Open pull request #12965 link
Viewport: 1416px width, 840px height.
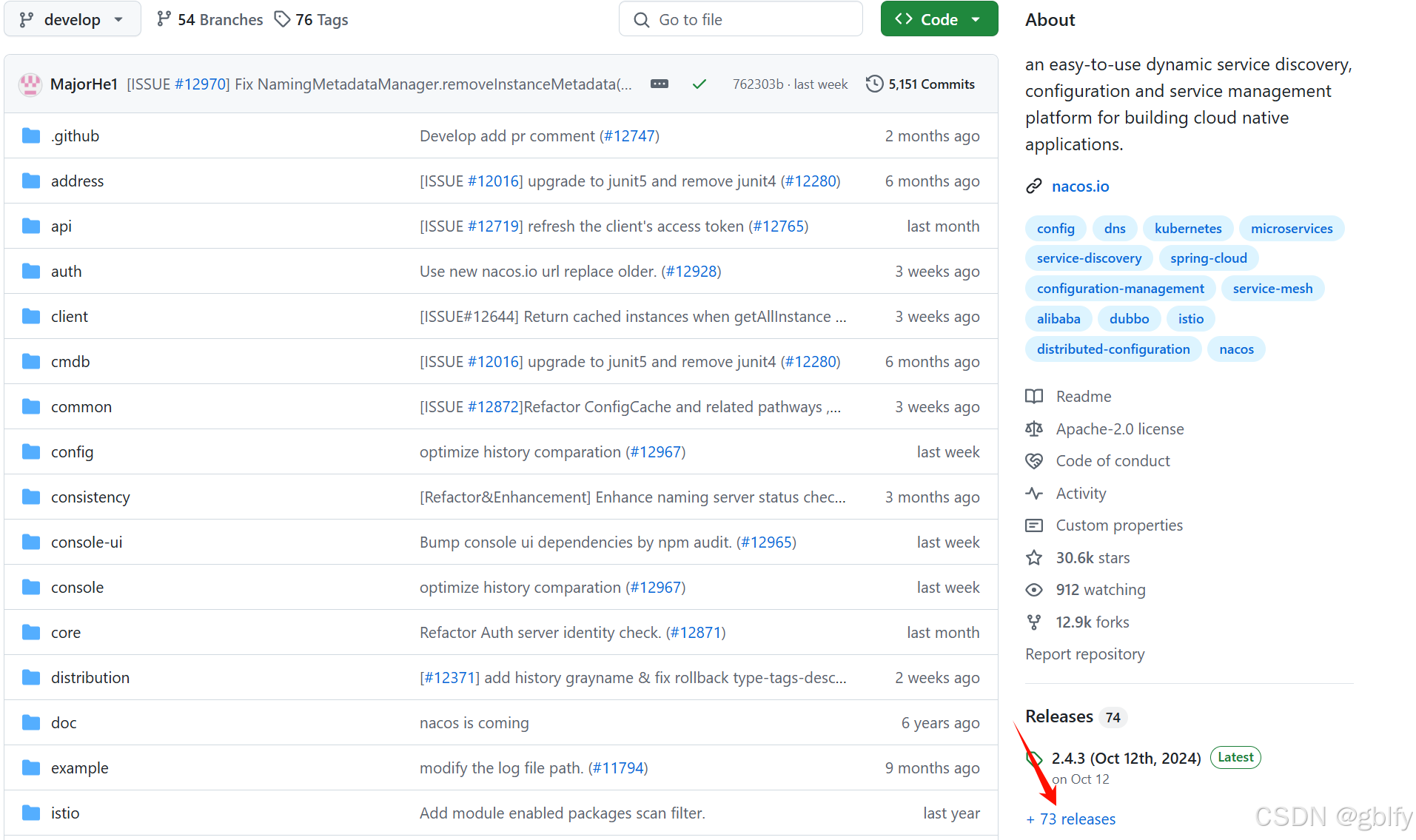(766, 542)
